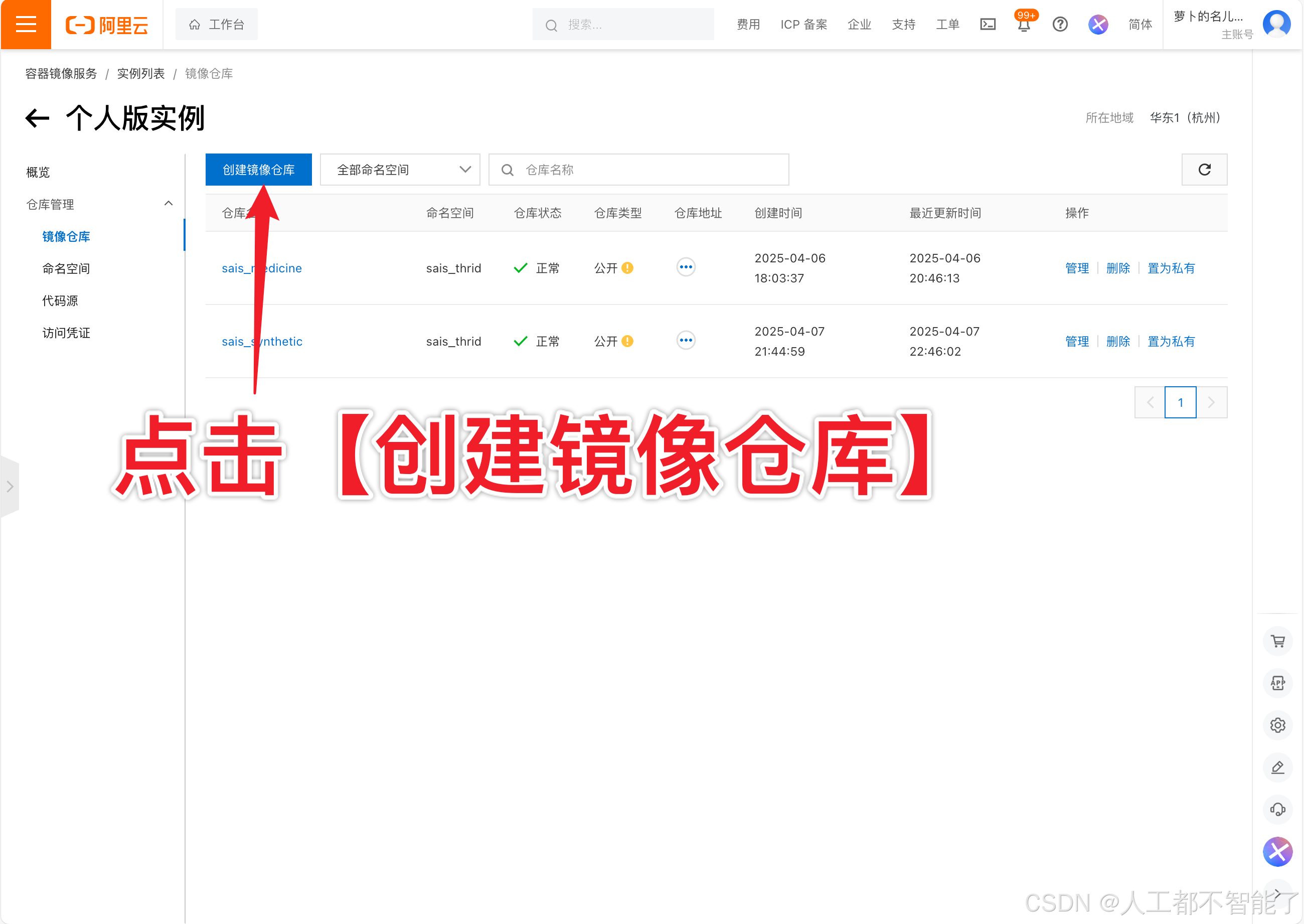
Task: Open the 工单 menu item
Action: [947, 24]
